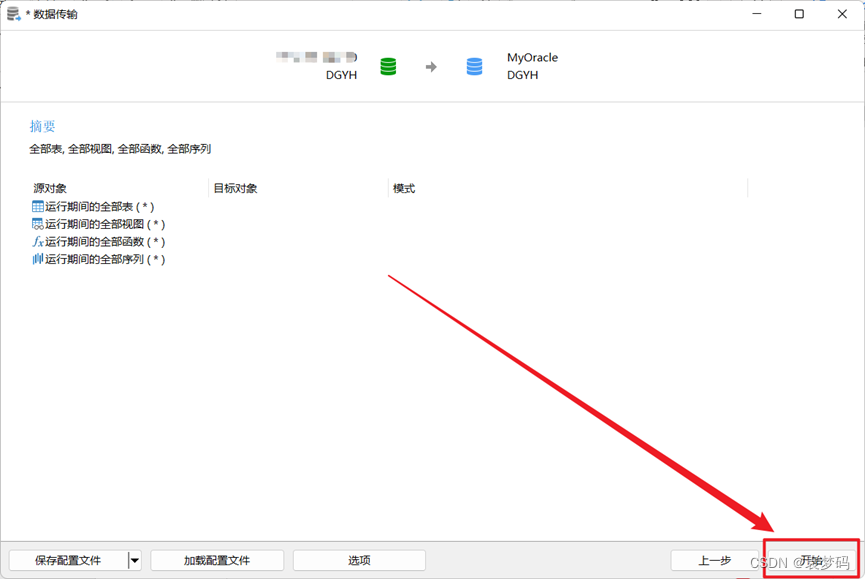
Task: Click the table icon beside 运行期间的全部表
Action: pyautogui.click(x=38, y=206)
